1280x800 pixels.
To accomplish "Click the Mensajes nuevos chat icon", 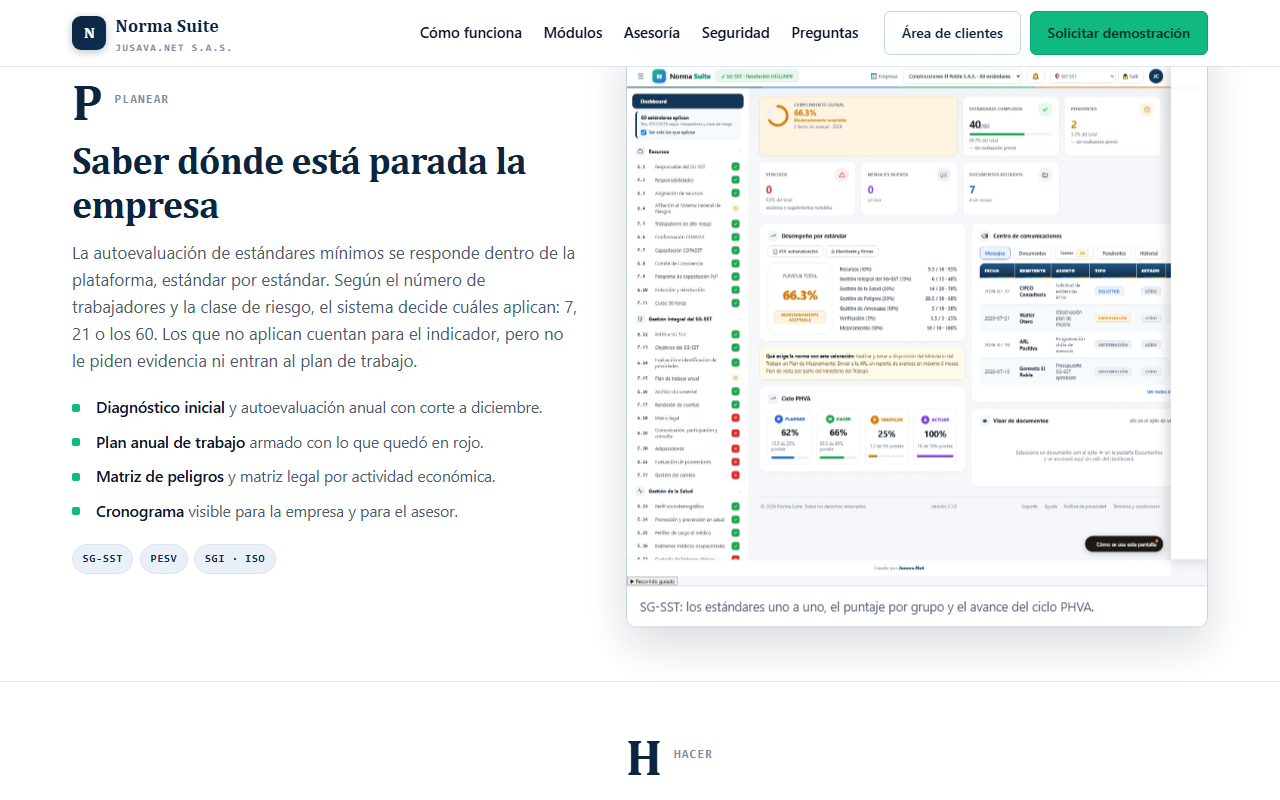I will (942, 174).
